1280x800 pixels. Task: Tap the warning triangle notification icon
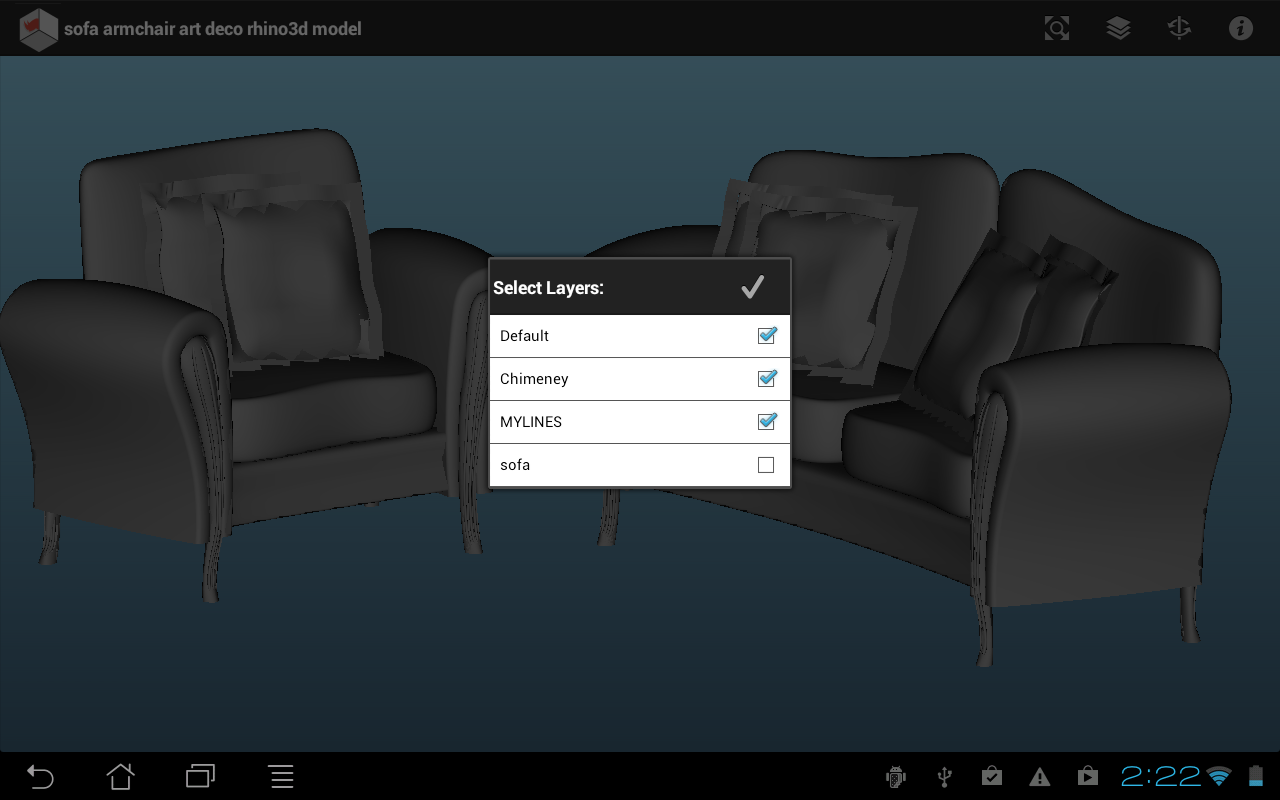tap(1040, 776)
